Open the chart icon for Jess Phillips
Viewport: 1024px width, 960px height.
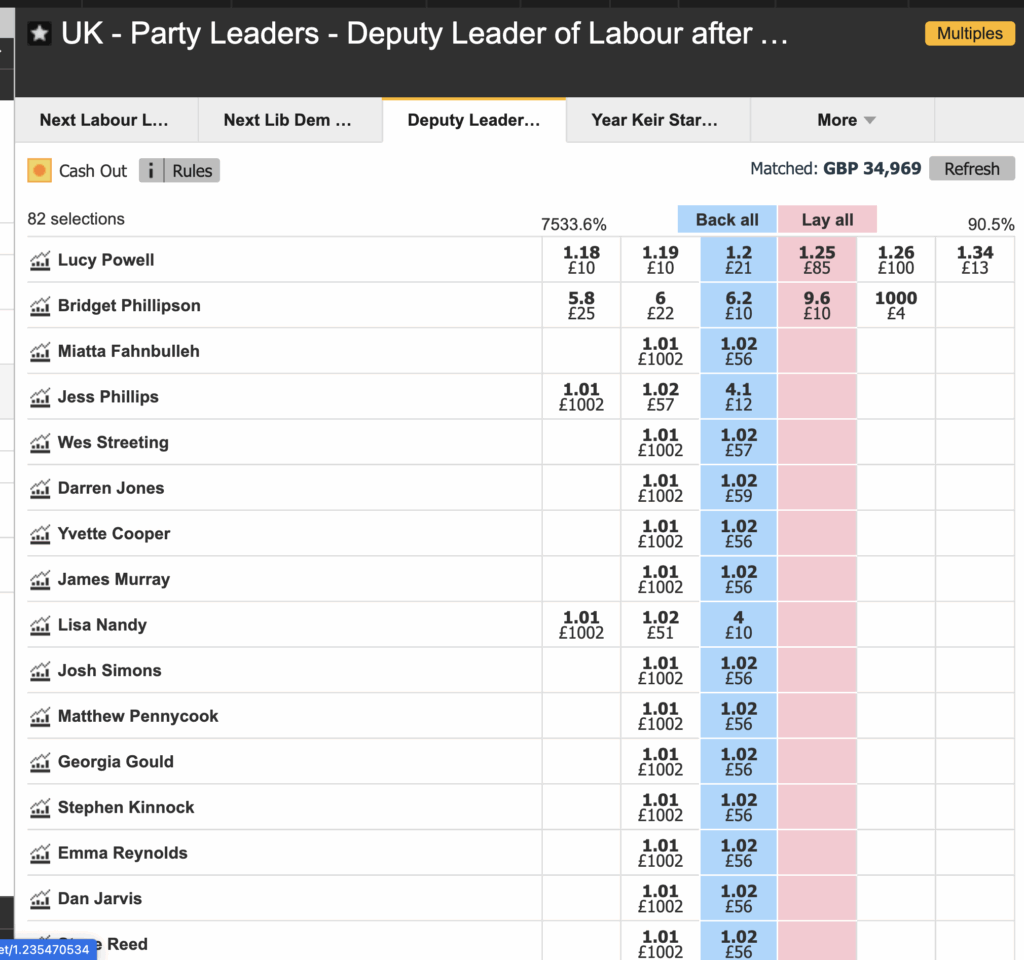pyautogui.click(x=40, y=398)
